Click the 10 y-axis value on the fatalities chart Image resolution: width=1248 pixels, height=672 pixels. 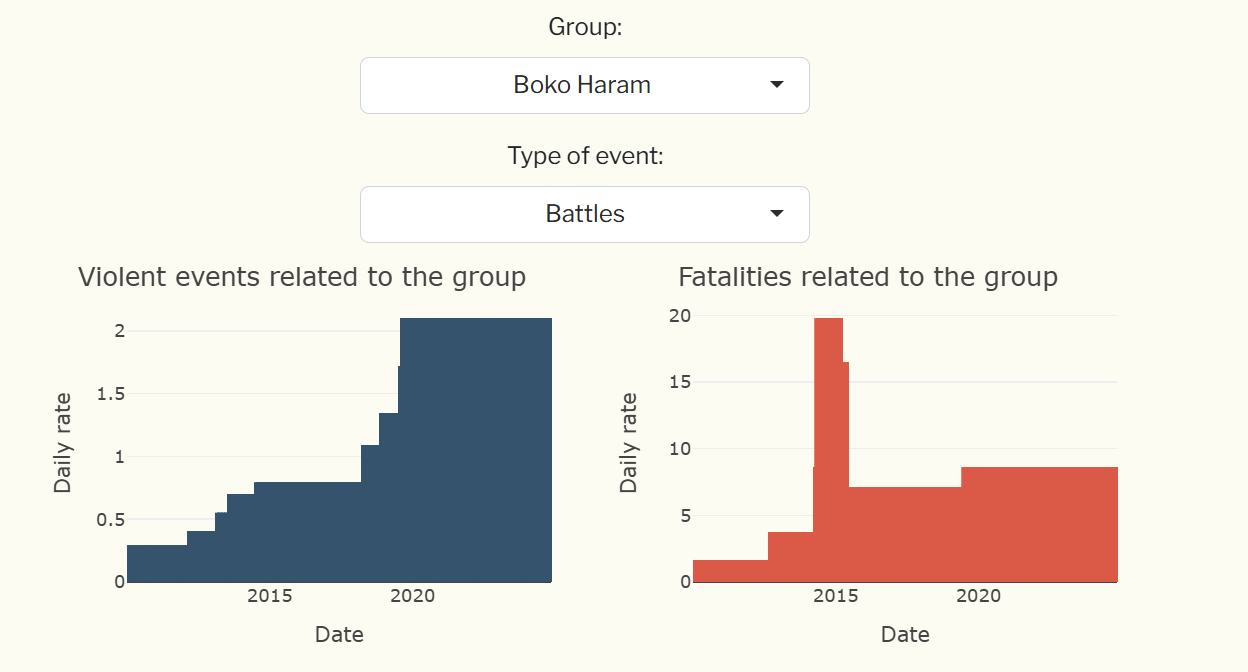tap(680, 448)
